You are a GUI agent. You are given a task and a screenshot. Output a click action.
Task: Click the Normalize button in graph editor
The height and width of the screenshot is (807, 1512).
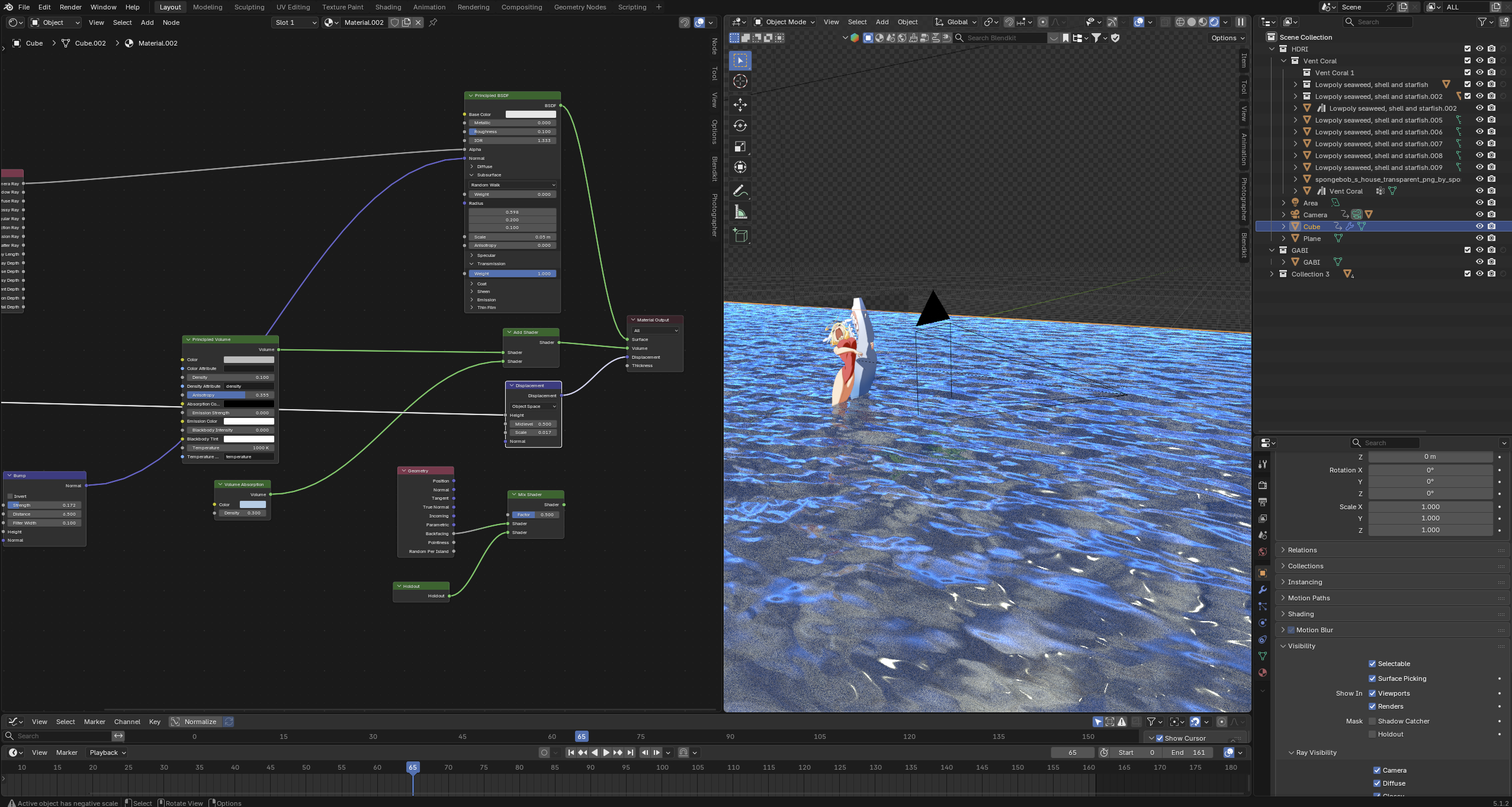[x=194, y=722]
